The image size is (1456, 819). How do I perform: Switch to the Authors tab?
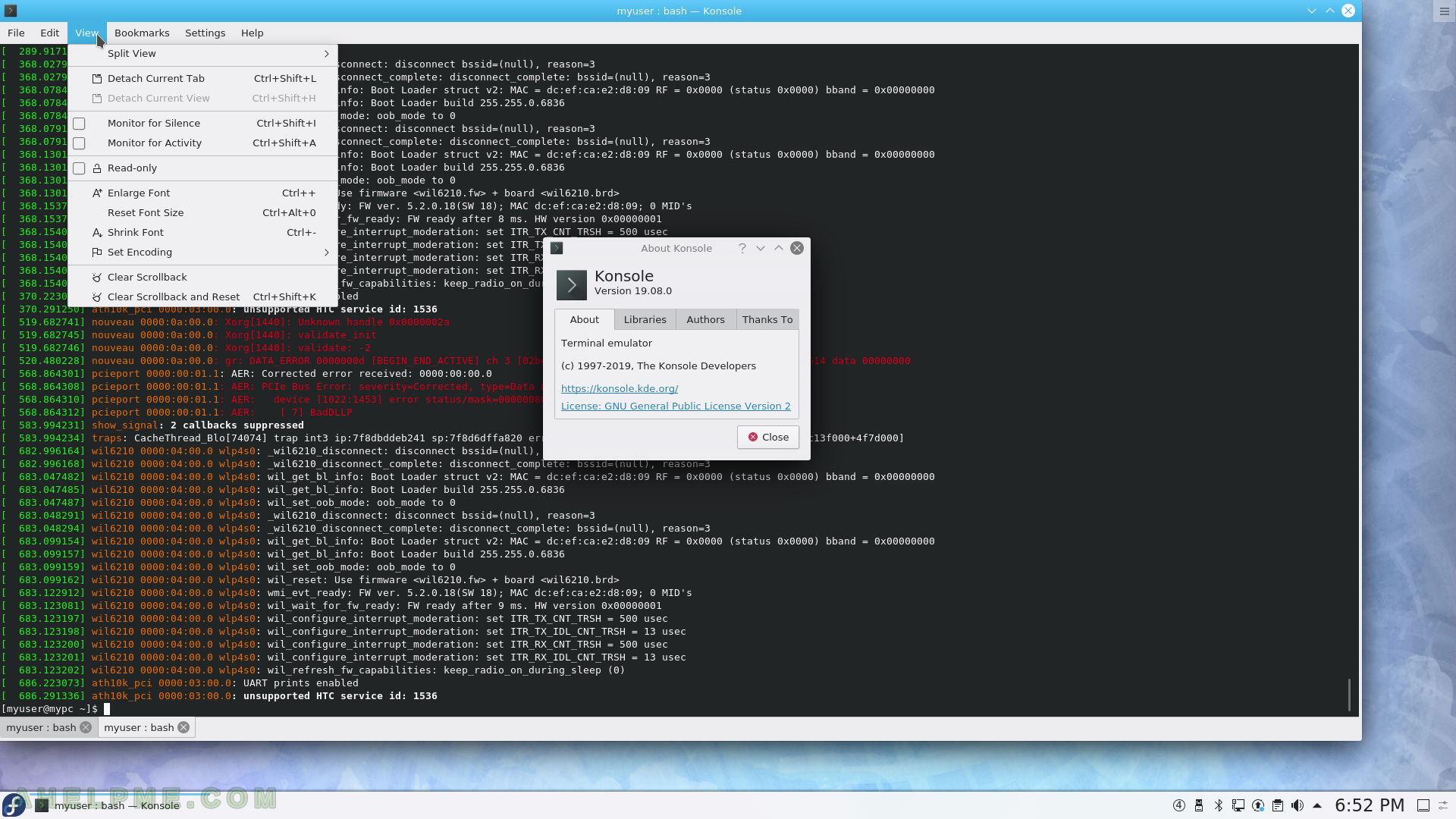[x=705, y=320]
